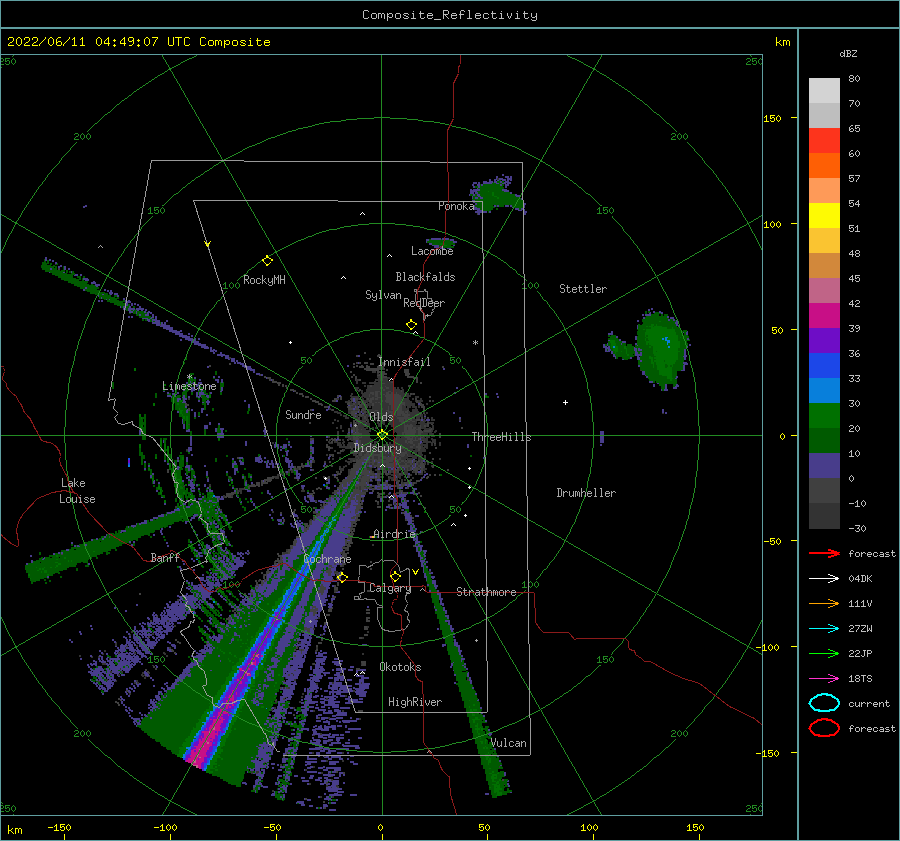Click white asterisk marker above Limestone
Screen dimensions: 900x841
[189, 377]
